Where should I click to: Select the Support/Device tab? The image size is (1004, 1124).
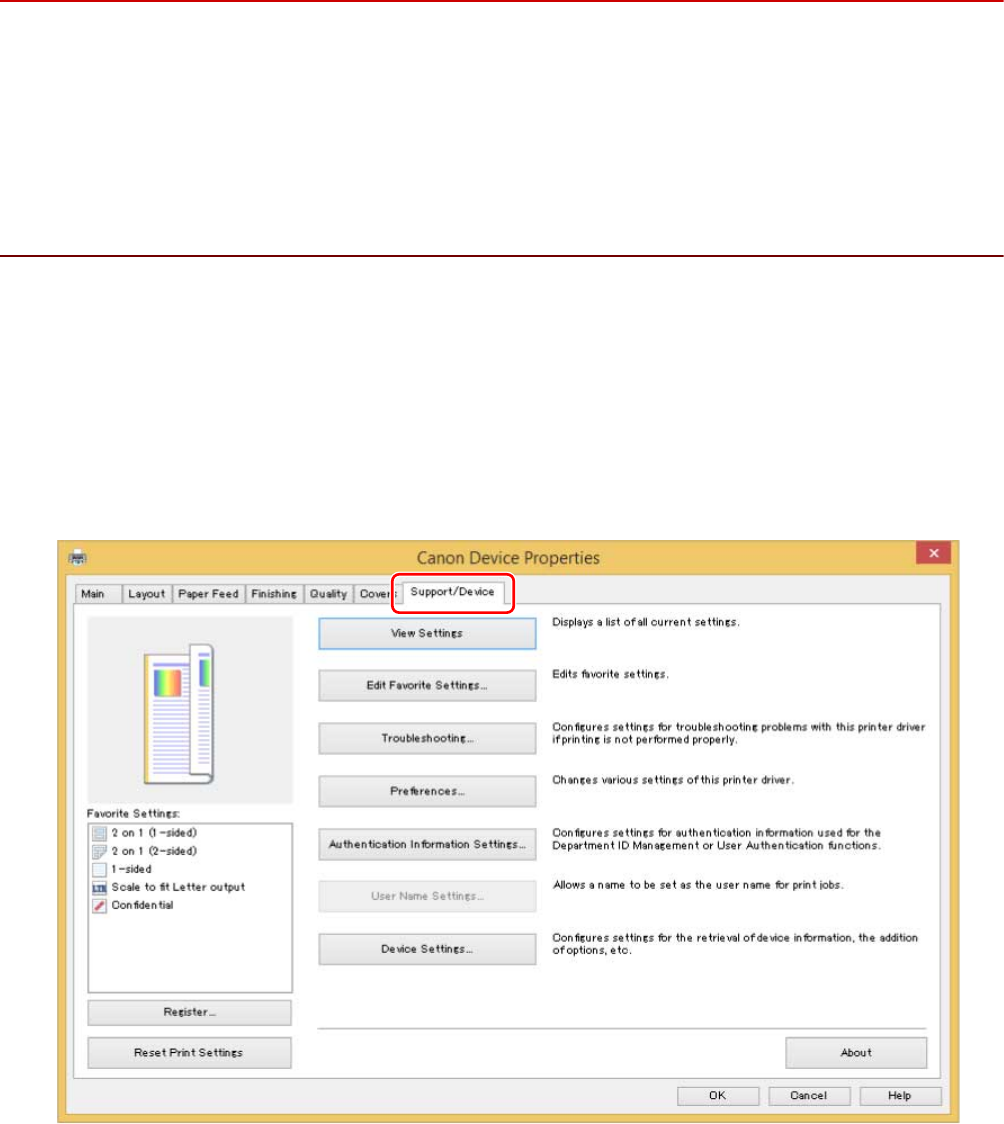coord(452,592)
